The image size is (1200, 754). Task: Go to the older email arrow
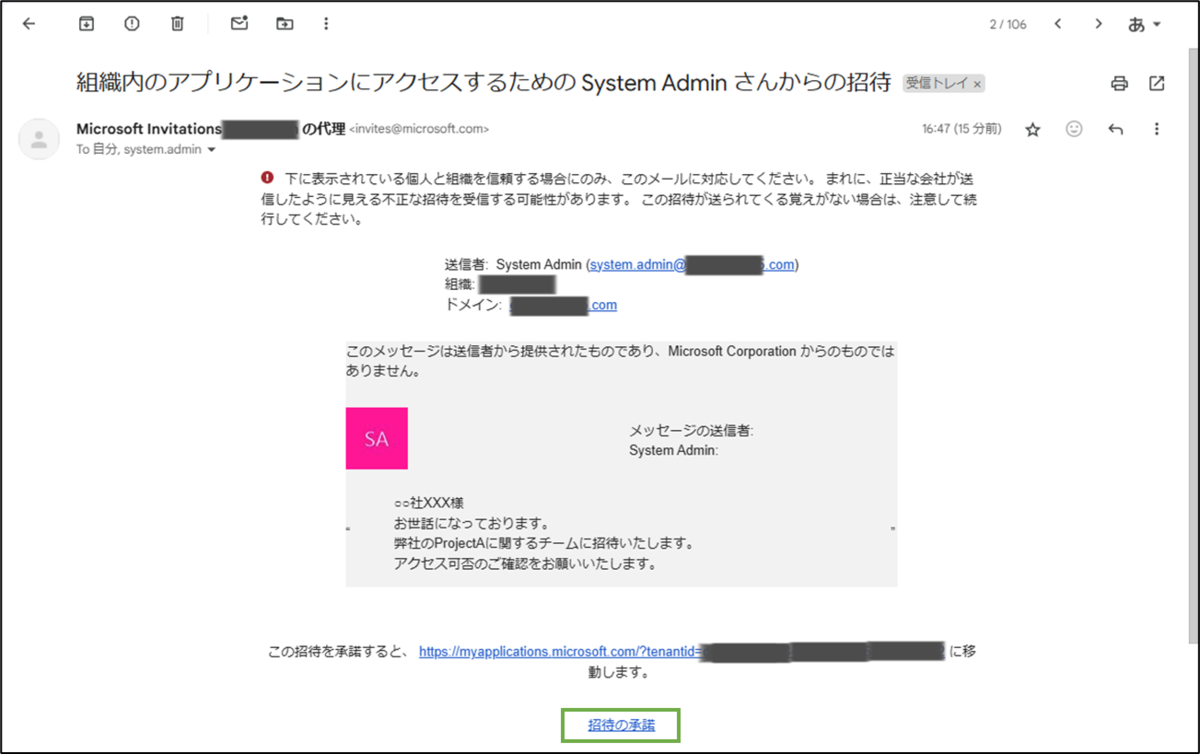(x=1098, y=24)
